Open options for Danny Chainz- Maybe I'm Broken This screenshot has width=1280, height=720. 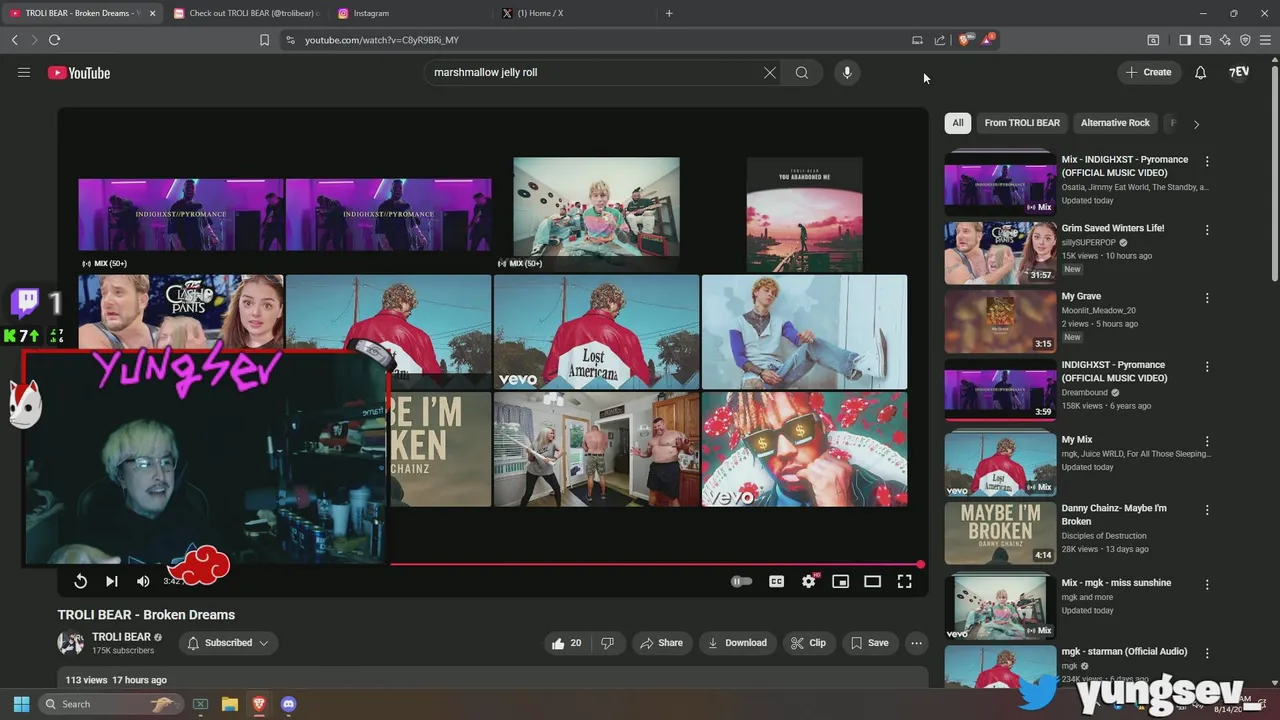(x=1207, y=510)
